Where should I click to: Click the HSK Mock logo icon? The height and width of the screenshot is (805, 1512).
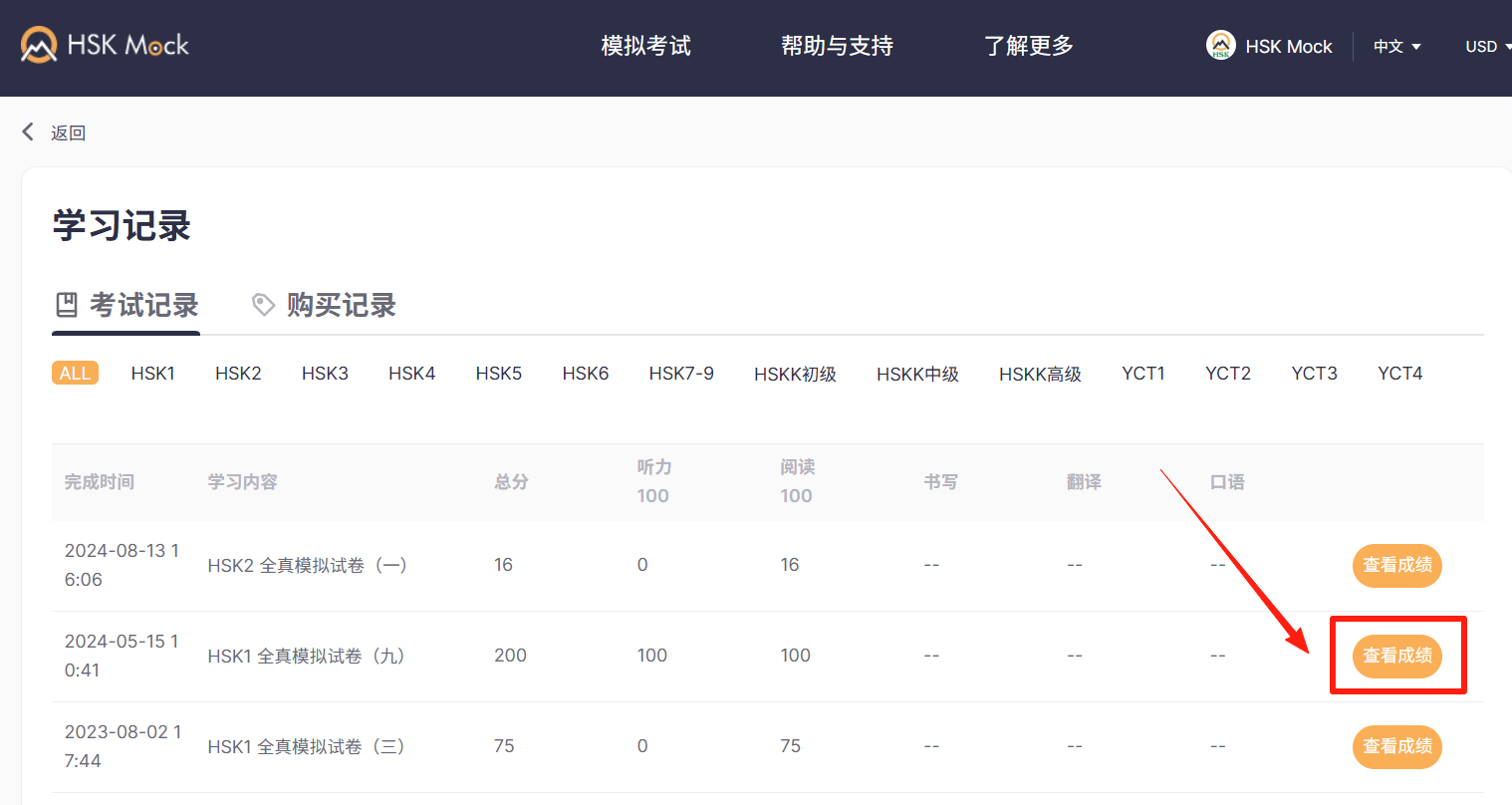pyautogui.click(x=40, y=46)
